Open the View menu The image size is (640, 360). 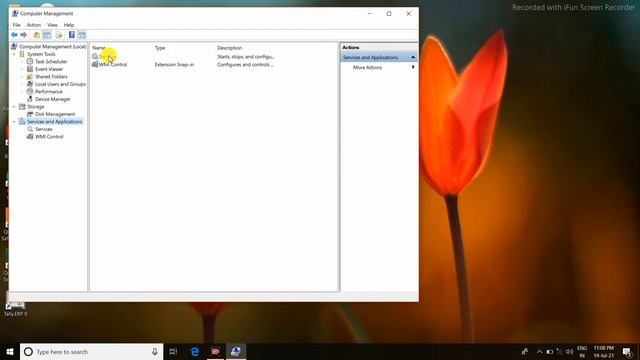[52, 25]
